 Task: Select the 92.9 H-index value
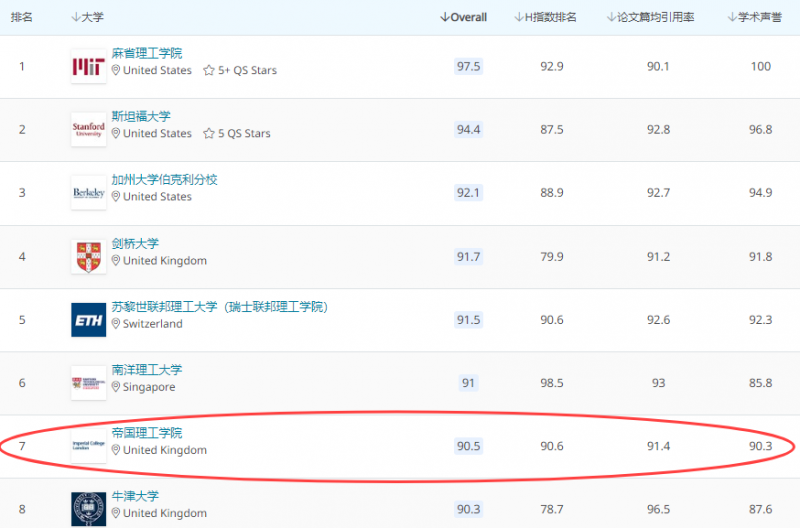(x=552, y=66)
